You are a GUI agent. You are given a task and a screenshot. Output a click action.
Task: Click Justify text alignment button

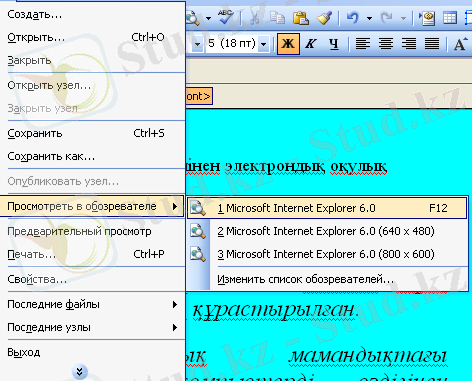tap(432, 44)
